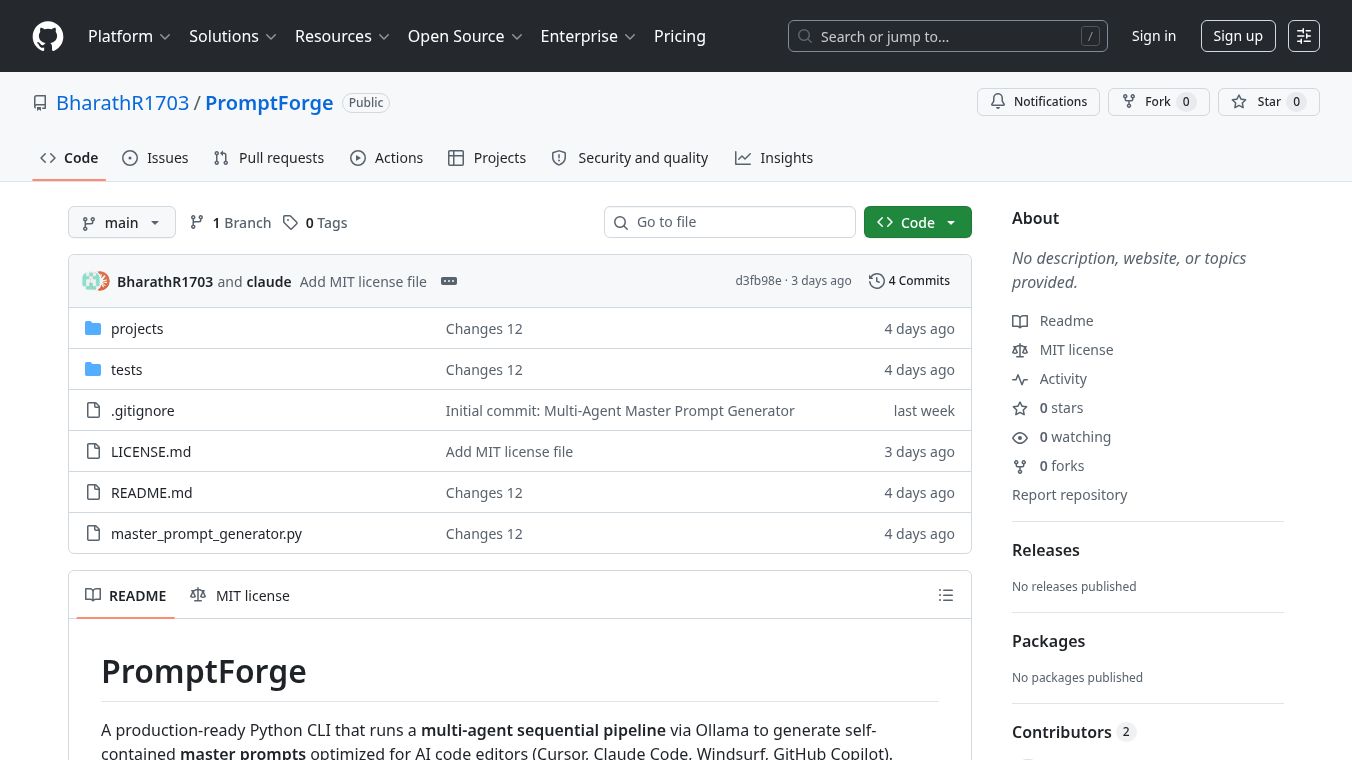Switch to the Pull requests tab
Viewport: 1352px width, 760px height.
[x=269, y=158]
